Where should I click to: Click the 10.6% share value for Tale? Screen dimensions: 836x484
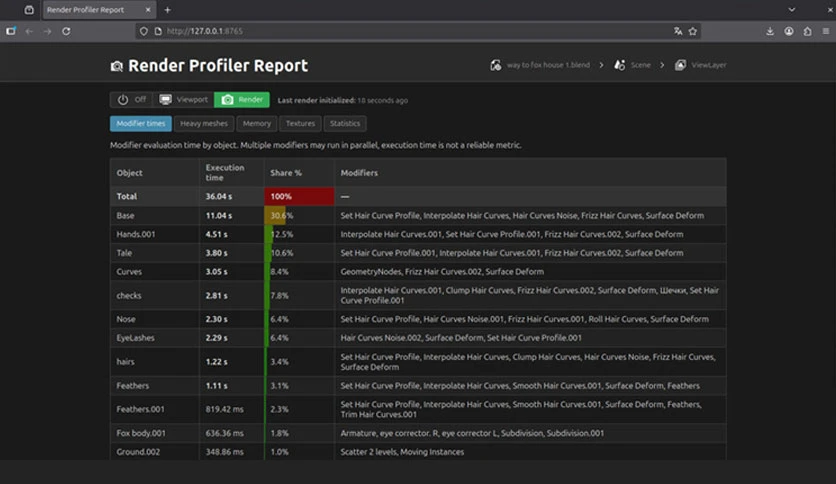coord(282,253)
